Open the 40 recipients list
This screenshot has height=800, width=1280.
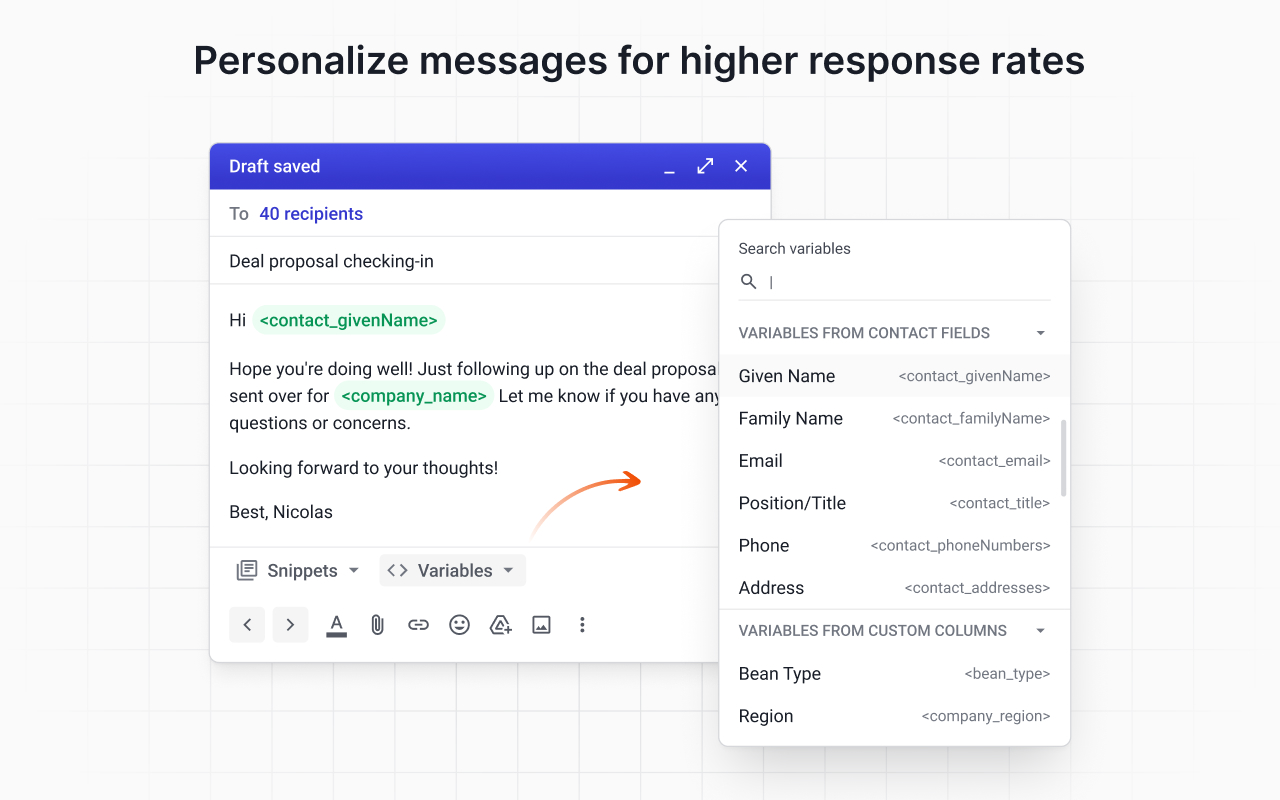click(x=311, y=213)
